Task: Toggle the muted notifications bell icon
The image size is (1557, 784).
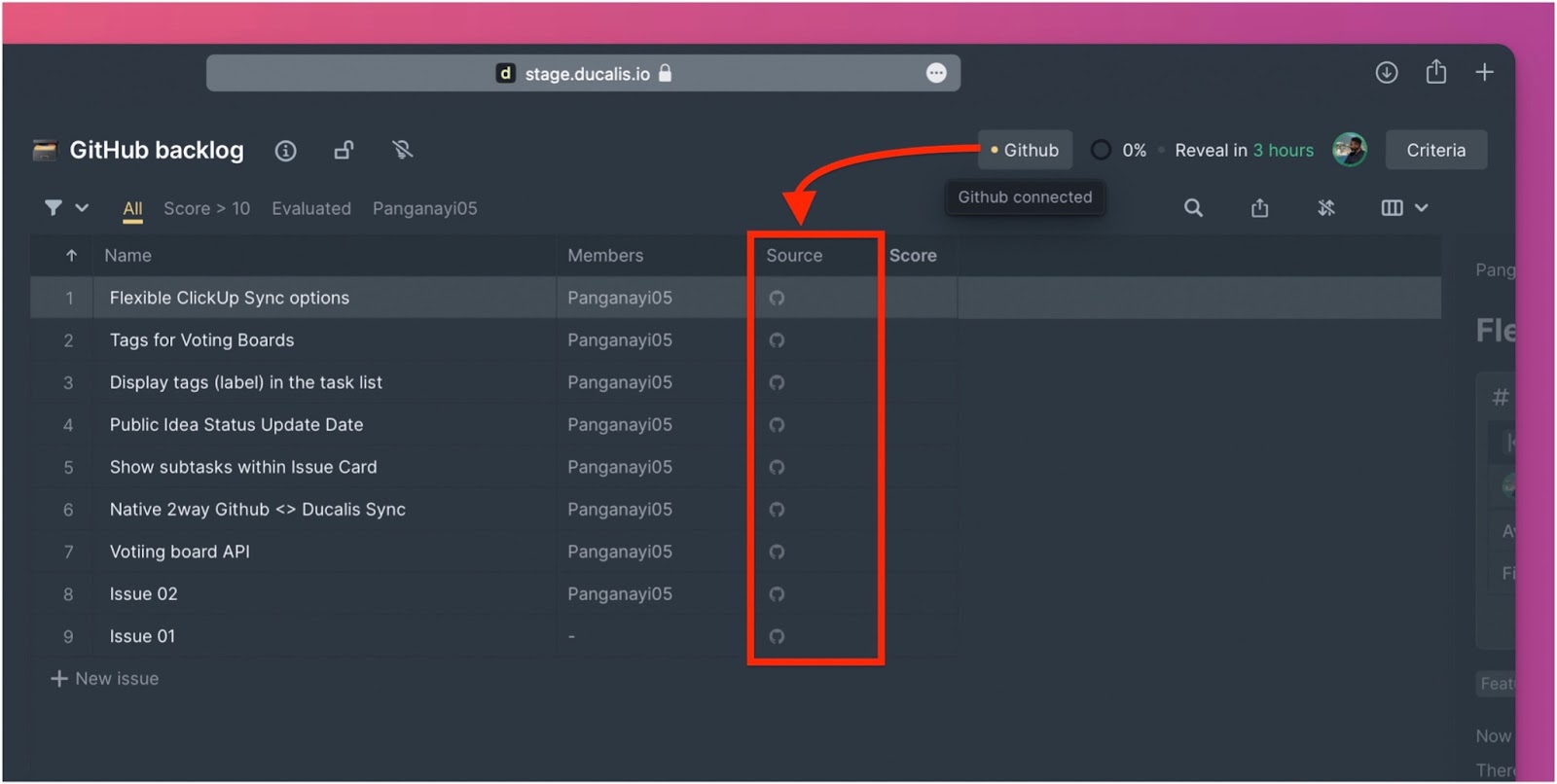Action: [402, 150]
